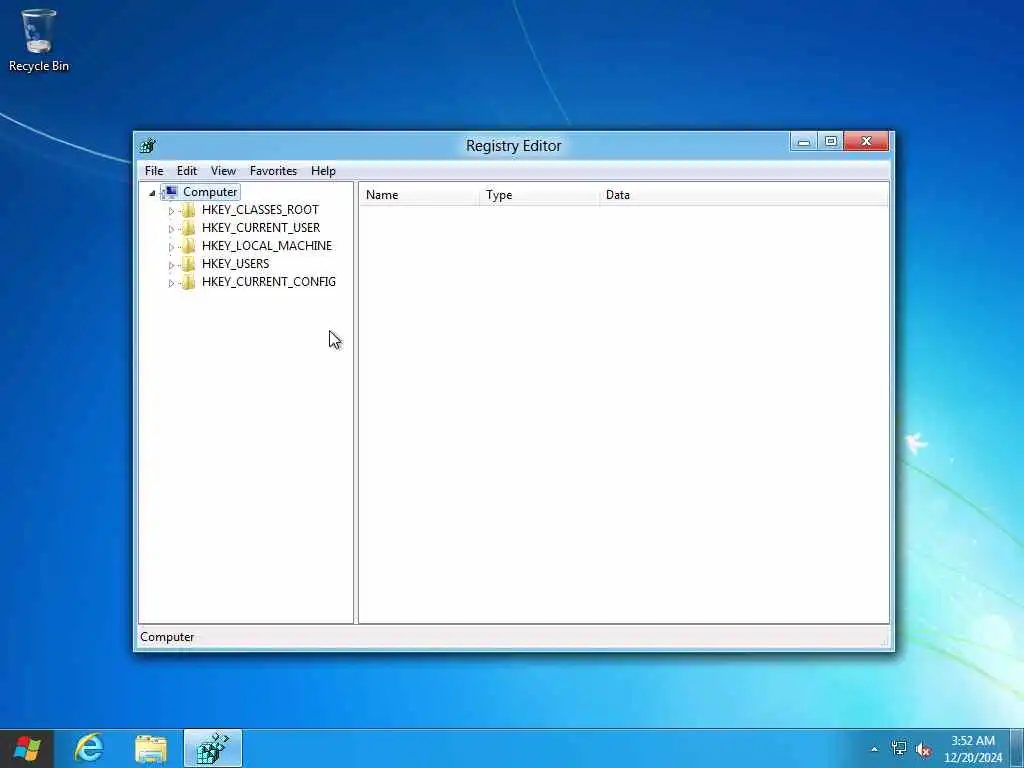The width and height of the screenshot is (1024, 768).
Task: Click the HKEY_USERS folder icon
Action: (x=188, y=264)
